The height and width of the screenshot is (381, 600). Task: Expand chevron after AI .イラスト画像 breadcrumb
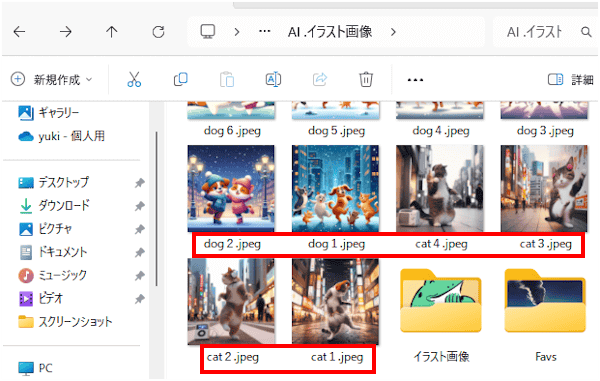point(393,32)
